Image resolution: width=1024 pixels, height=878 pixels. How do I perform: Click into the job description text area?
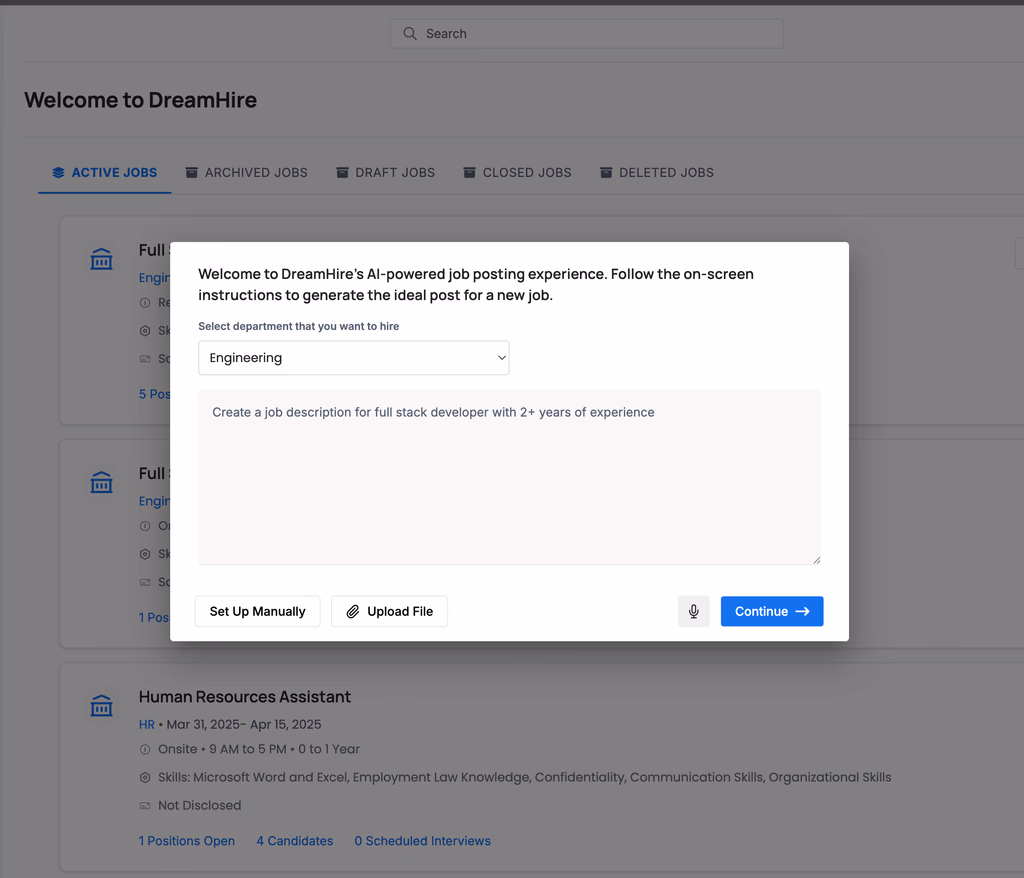509,477
